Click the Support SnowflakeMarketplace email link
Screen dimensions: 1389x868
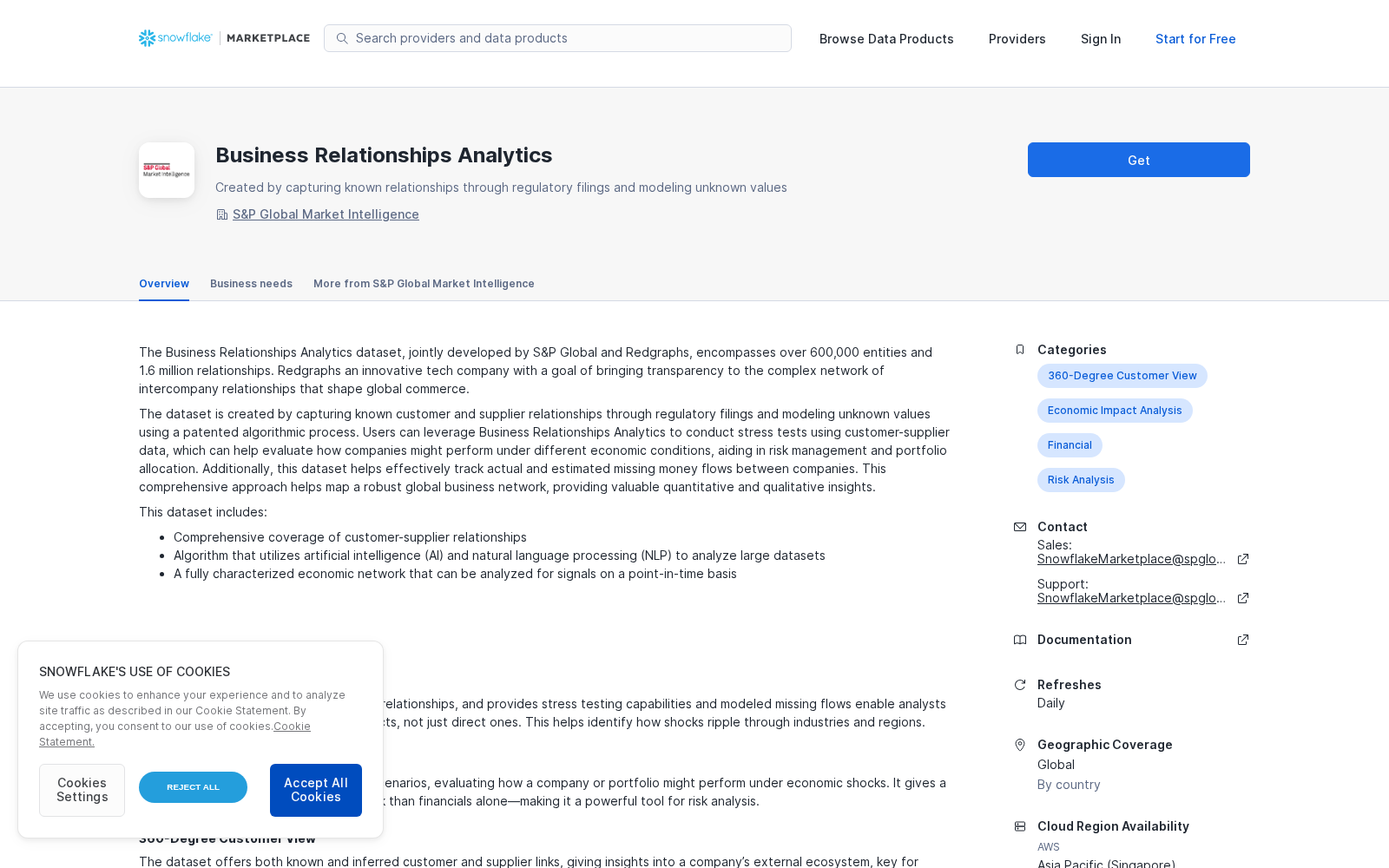coord(1131,598)
